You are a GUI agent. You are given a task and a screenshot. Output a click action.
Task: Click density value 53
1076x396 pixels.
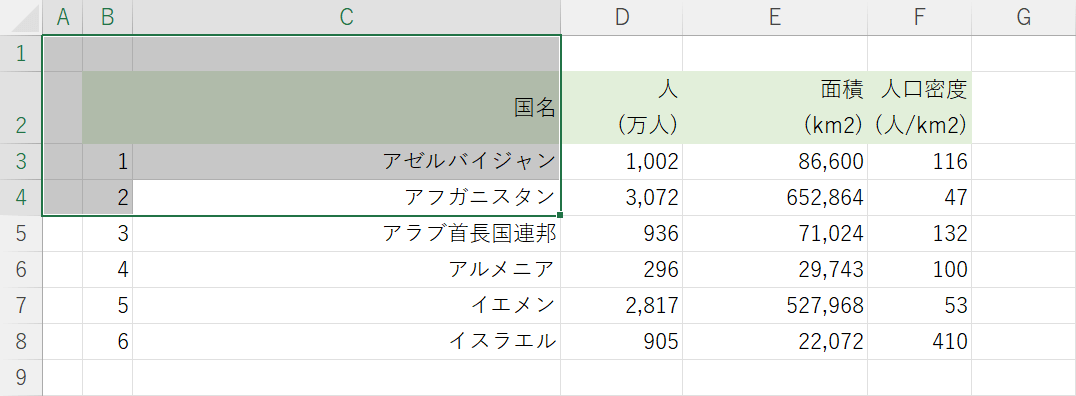pos(920,305)
